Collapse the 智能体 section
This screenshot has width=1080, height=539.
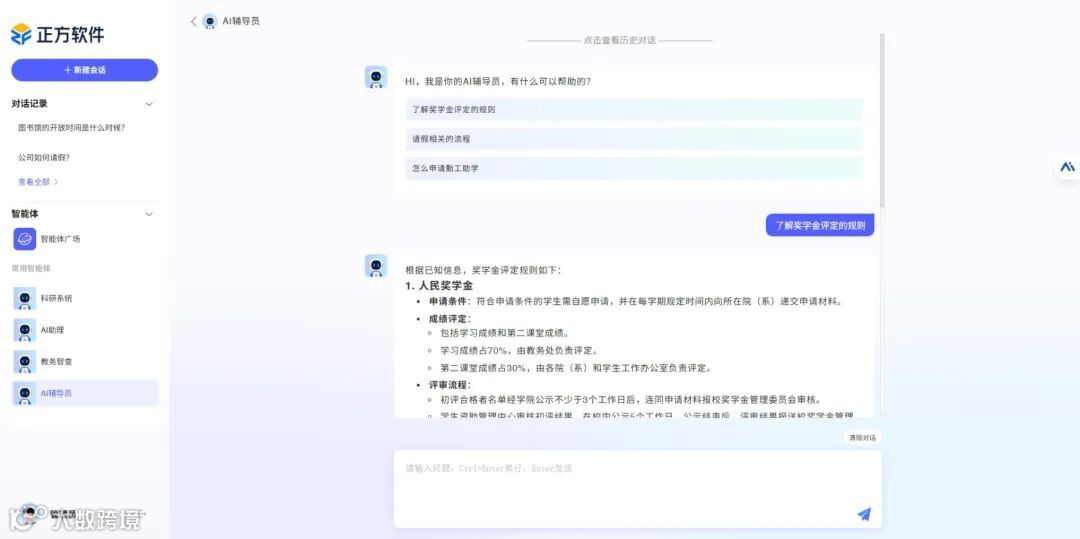[x=149, y=214]
